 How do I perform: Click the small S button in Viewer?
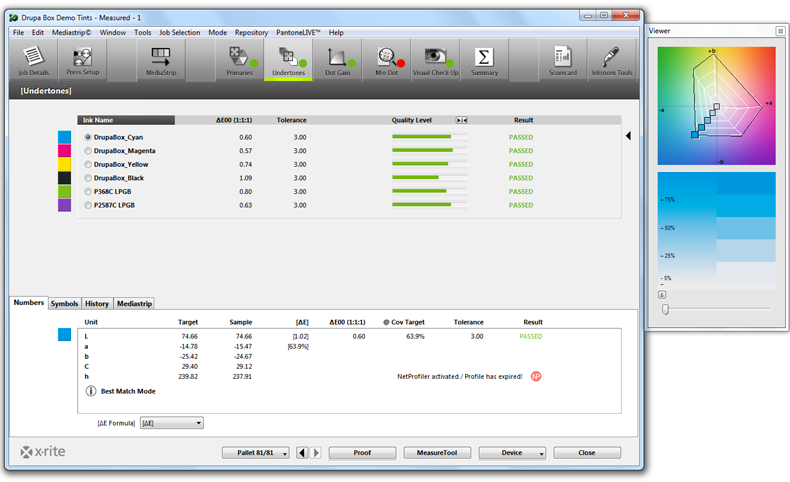[662, 295]
